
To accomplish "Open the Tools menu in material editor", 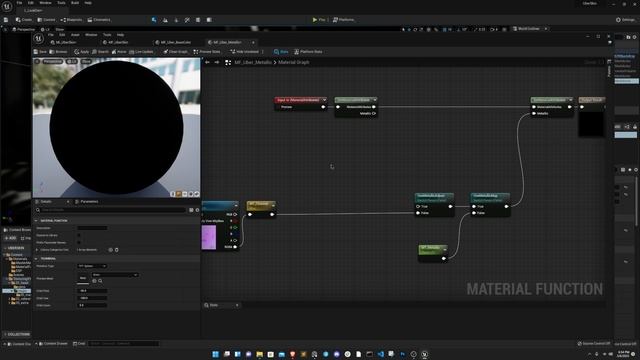I will tap(107, 35).
